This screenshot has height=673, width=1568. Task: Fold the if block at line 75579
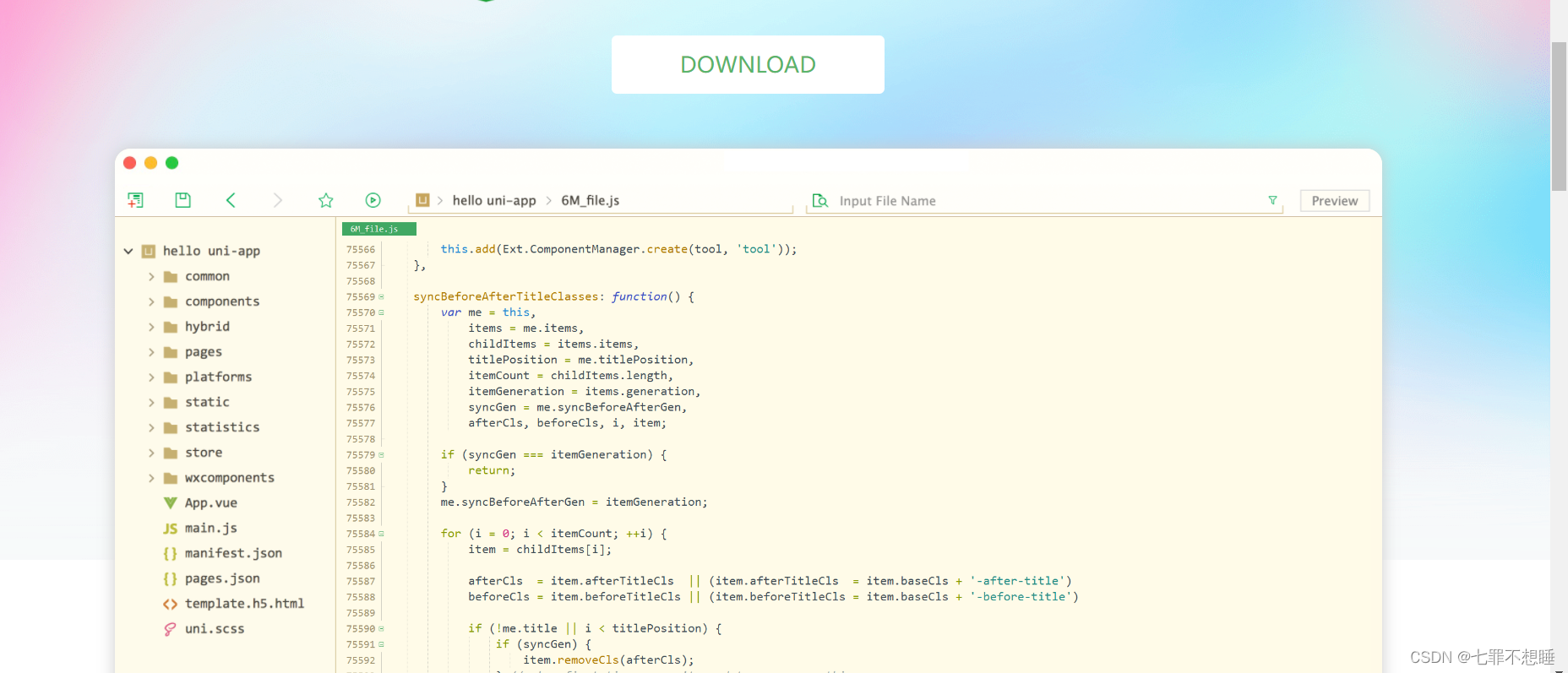pyautogui.click(x=381, y=454)
